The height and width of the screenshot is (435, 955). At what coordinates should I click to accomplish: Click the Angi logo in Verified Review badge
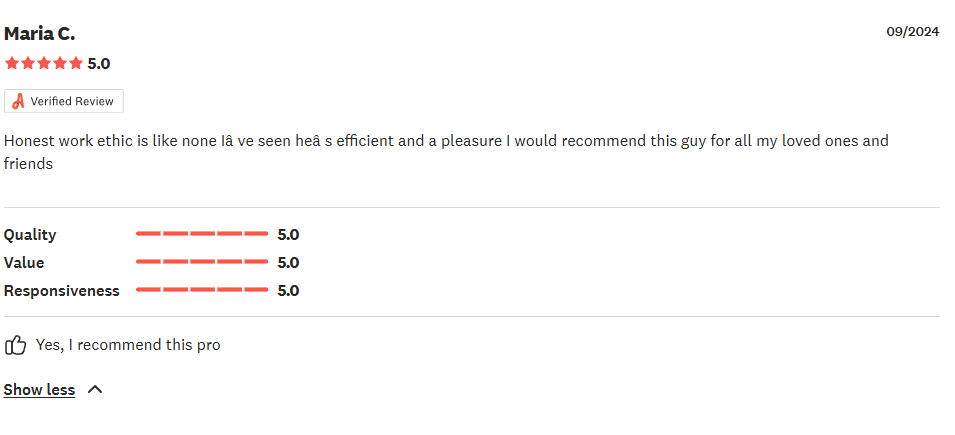click(x=18, y=101)
